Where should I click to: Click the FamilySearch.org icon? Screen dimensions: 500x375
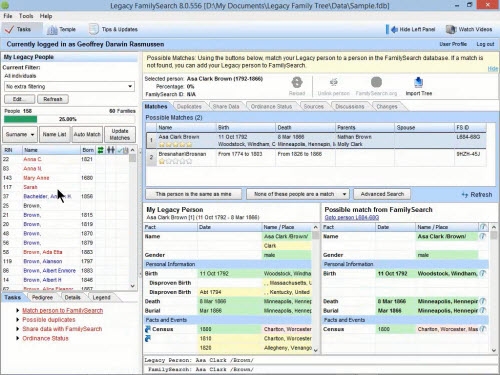pyautogui.click(x=376, y=82)
